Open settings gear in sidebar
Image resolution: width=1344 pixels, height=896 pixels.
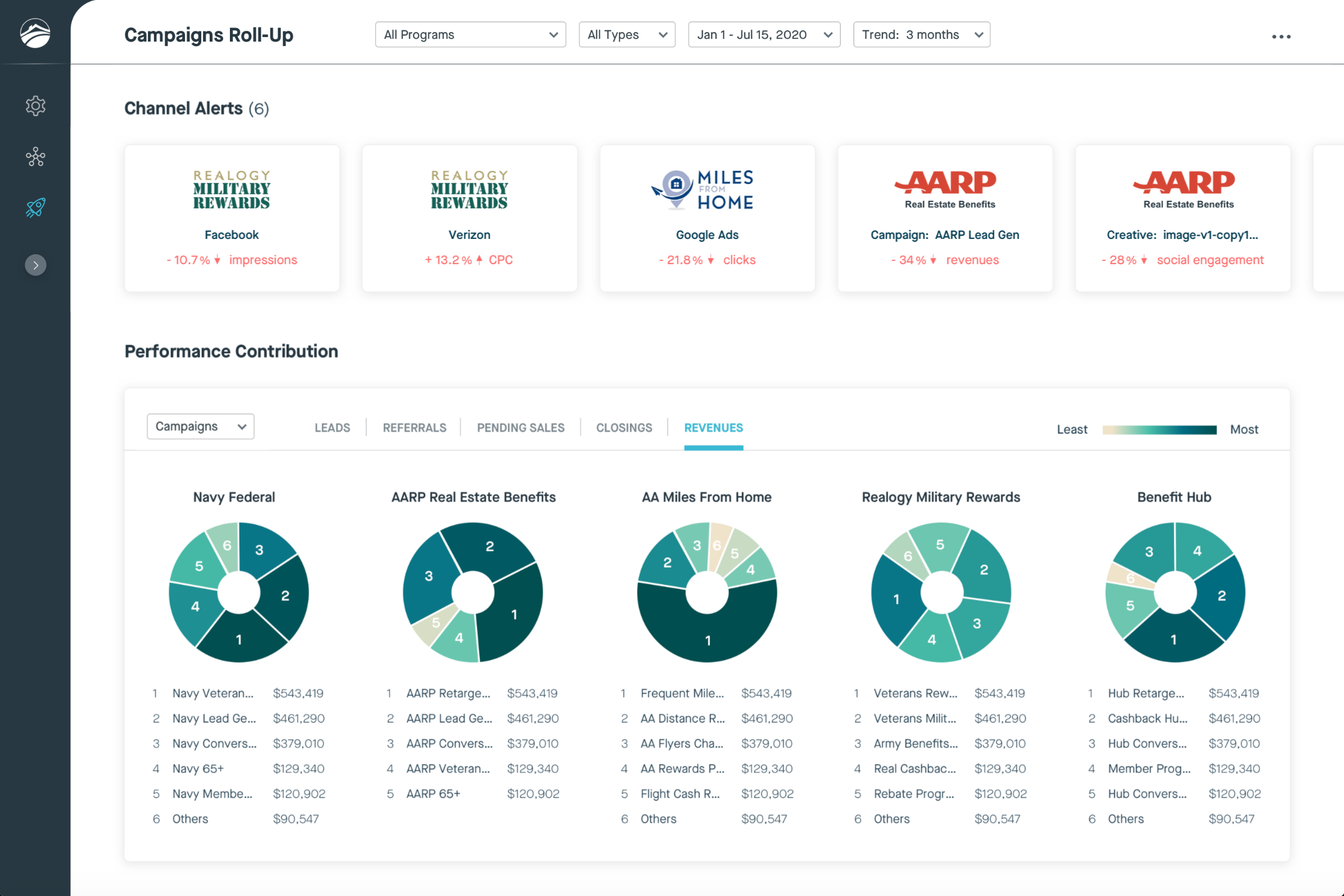tap(35, 106)
